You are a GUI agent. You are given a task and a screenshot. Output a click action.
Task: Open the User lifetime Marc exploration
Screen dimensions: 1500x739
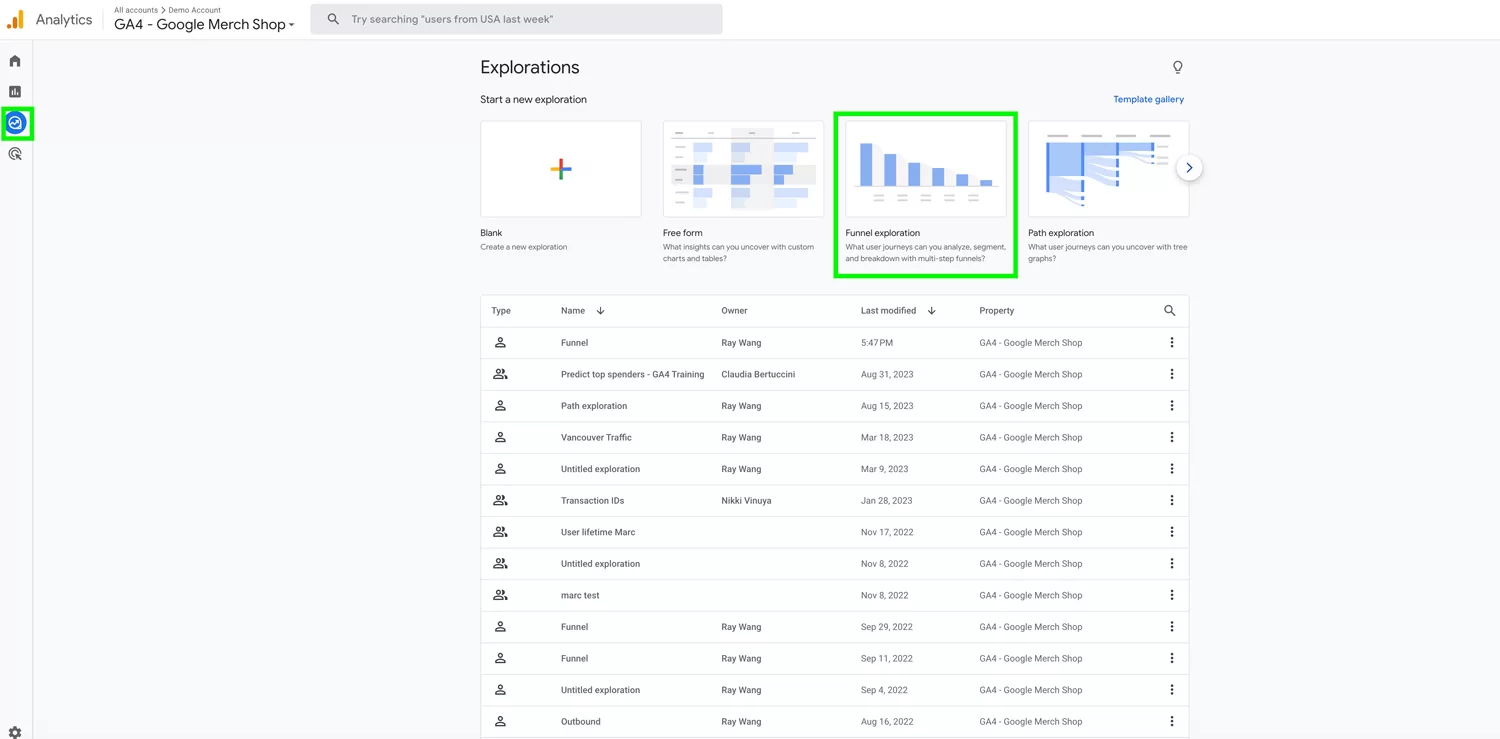[598, 532]
